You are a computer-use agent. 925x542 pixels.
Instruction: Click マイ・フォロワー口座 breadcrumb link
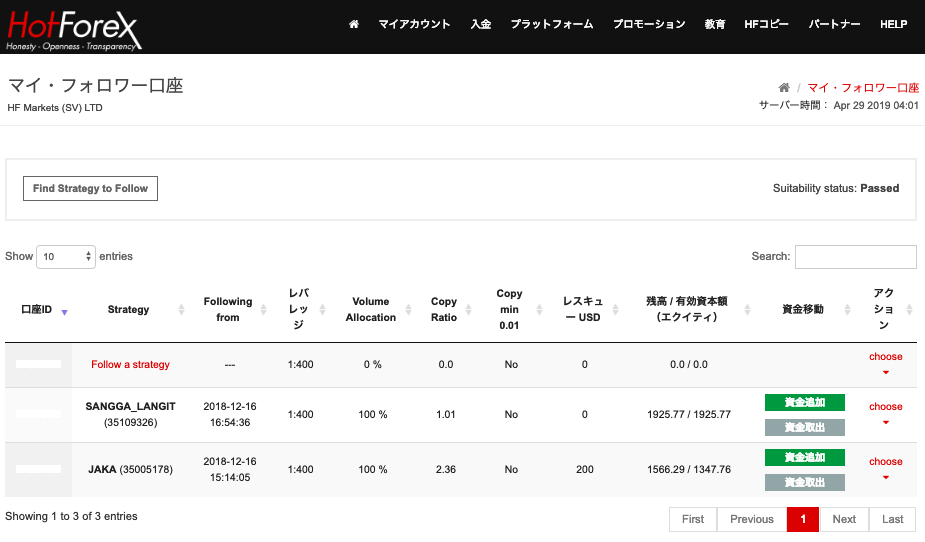click(x=862, y=88)
